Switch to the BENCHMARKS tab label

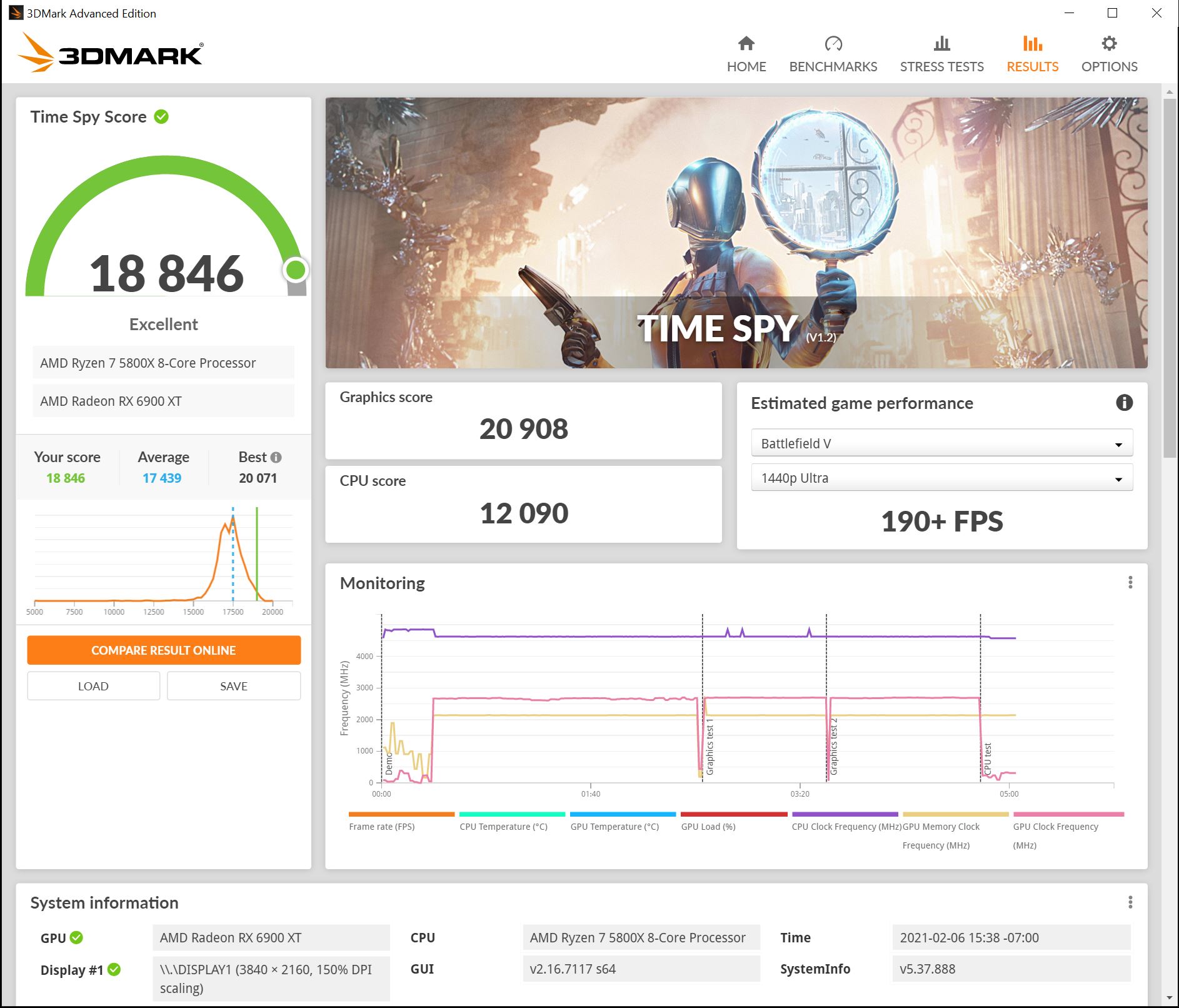pos(833,67)
